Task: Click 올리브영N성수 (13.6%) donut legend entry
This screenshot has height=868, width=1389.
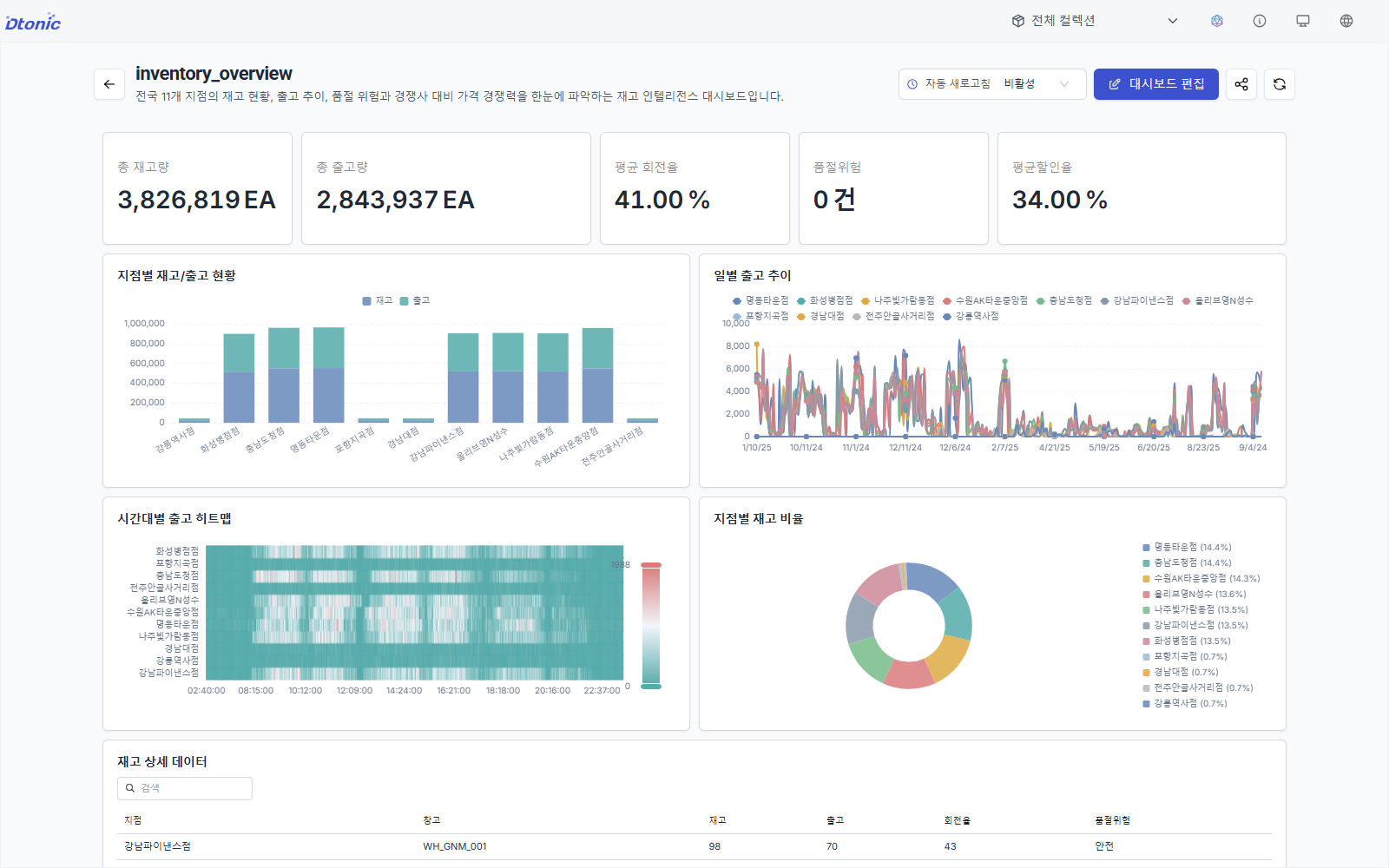Action: (1195, 595)
